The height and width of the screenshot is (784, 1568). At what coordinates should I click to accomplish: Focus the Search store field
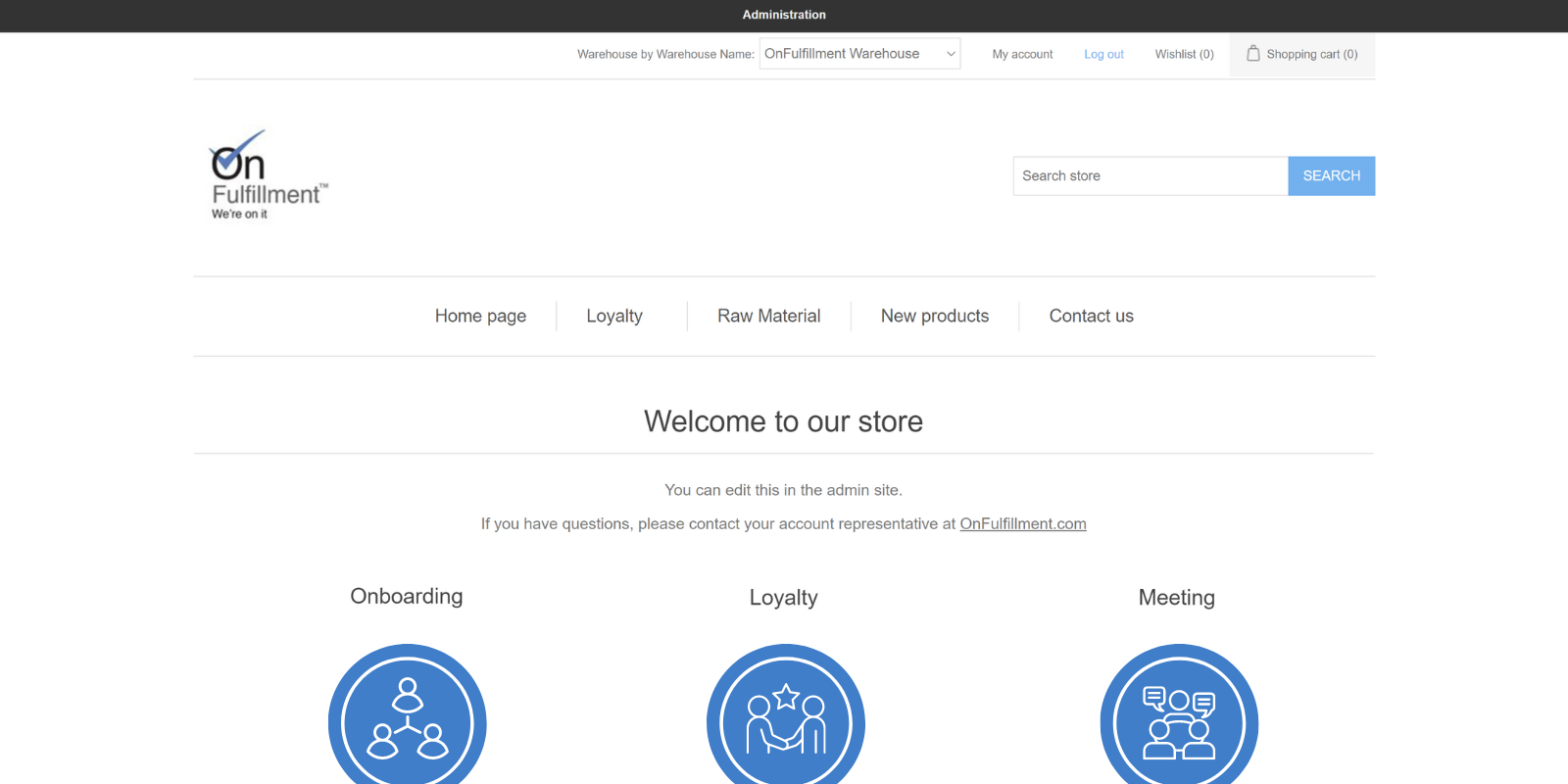(1151, 176)
